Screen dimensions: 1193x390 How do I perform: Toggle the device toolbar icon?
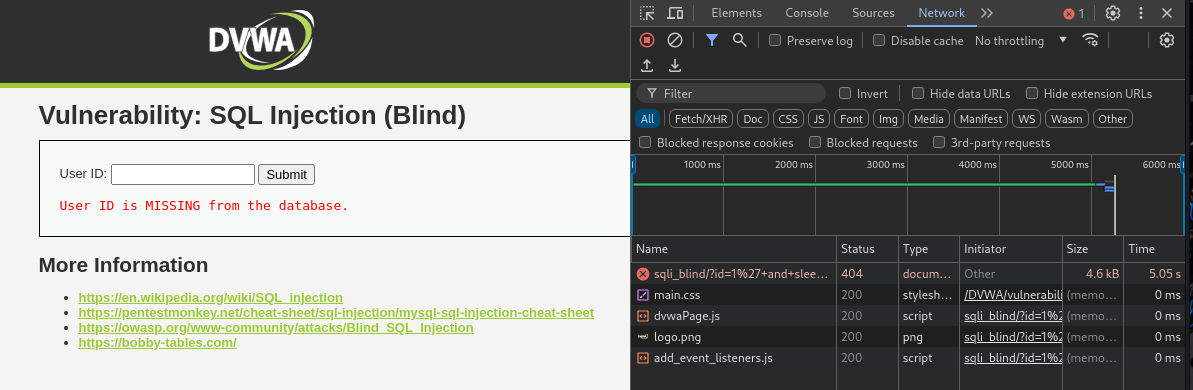point(675,13)
